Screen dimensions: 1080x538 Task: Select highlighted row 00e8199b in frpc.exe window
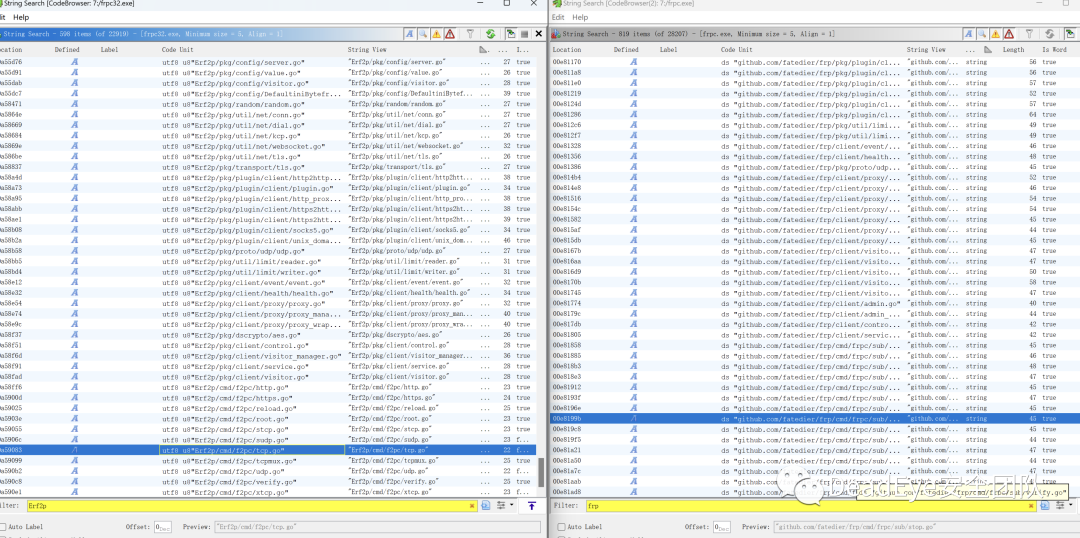816,418
